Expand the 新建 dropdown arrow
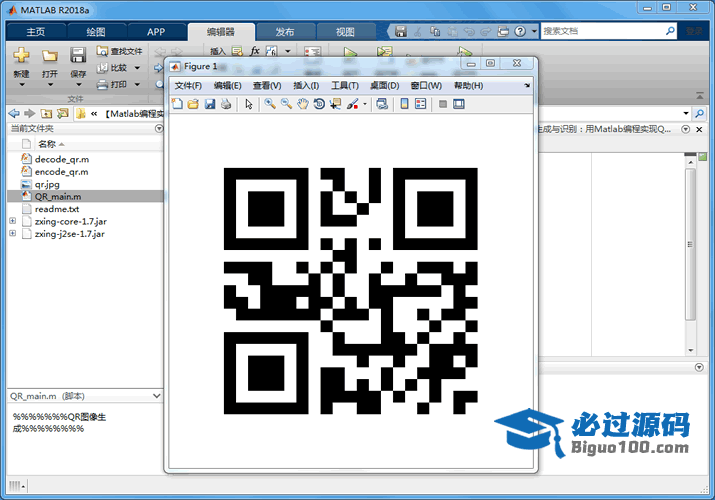This screenshot has width=715, height=500. pyautogui.click(x=21, y=85)
